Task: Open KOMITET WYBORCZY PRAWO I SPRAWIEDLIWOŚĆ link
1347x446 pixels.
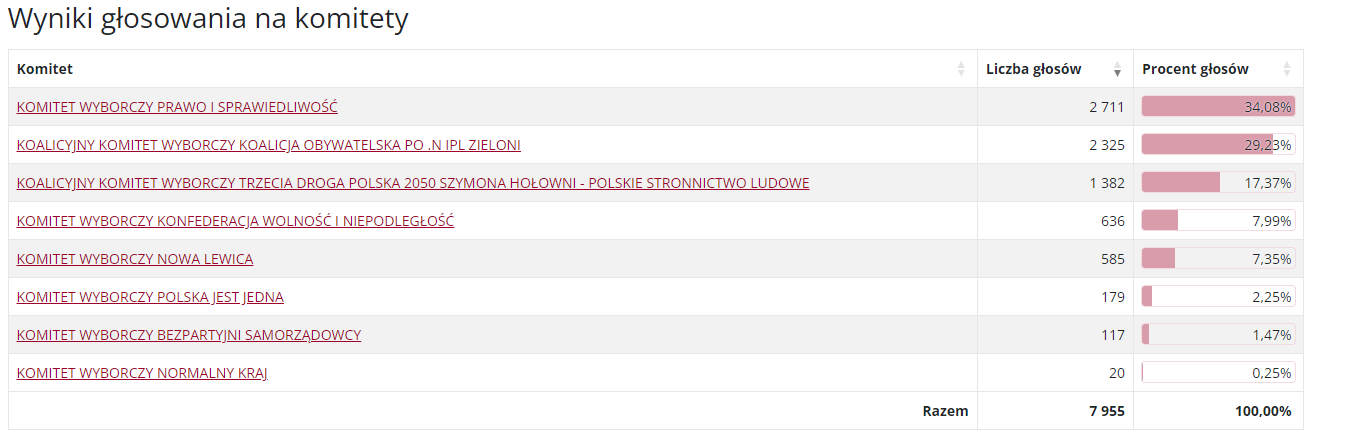Action: (x=177, y=107)
